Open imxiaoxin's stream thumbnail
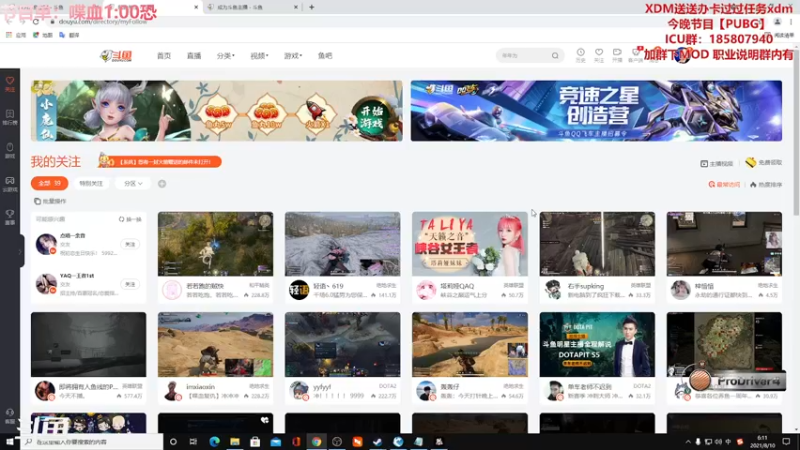The image size is (800, 450). coord(215,344)
